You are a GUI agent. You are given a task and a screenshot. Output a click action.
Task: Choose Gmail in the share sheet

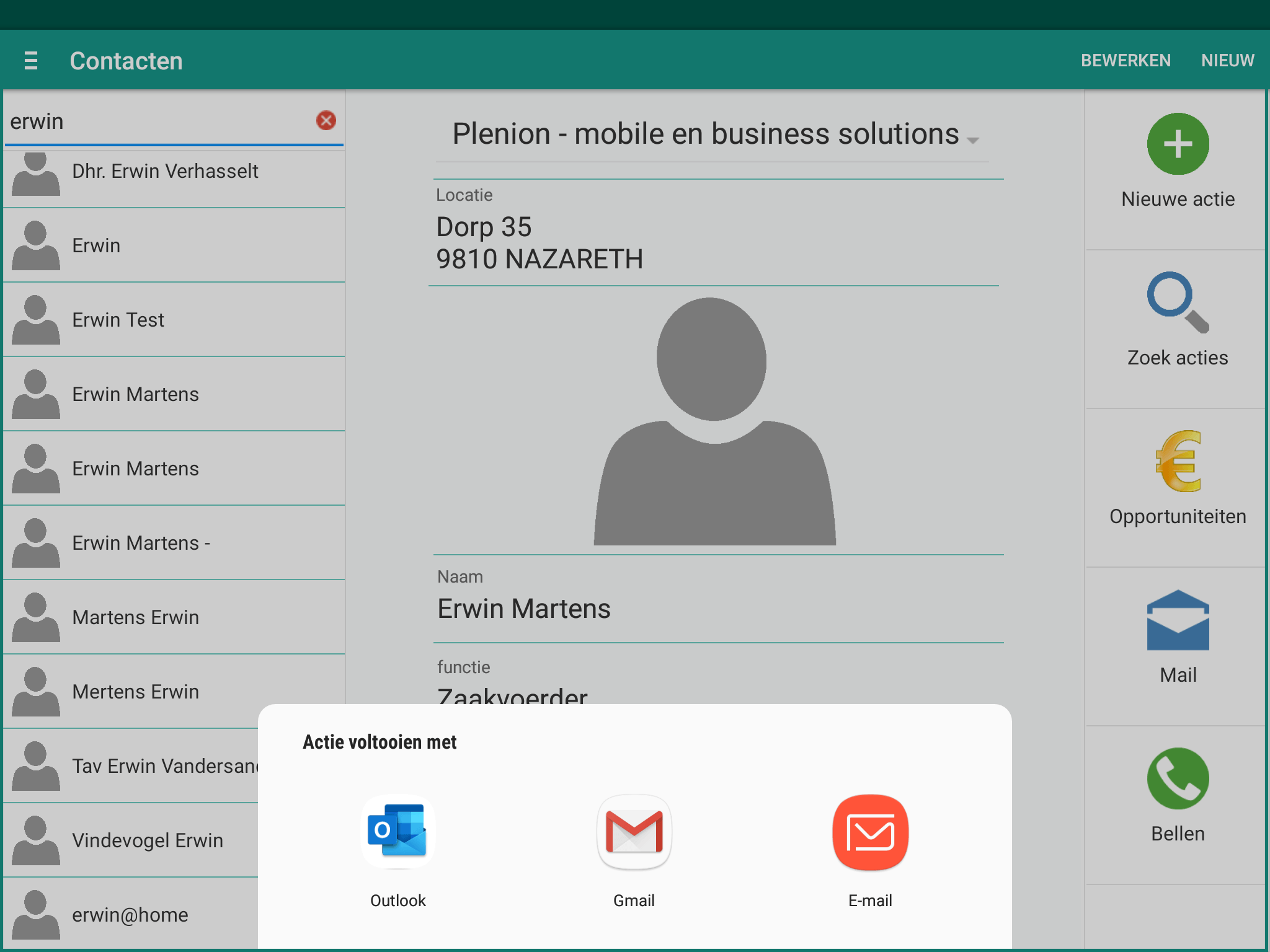pos(634,832)
